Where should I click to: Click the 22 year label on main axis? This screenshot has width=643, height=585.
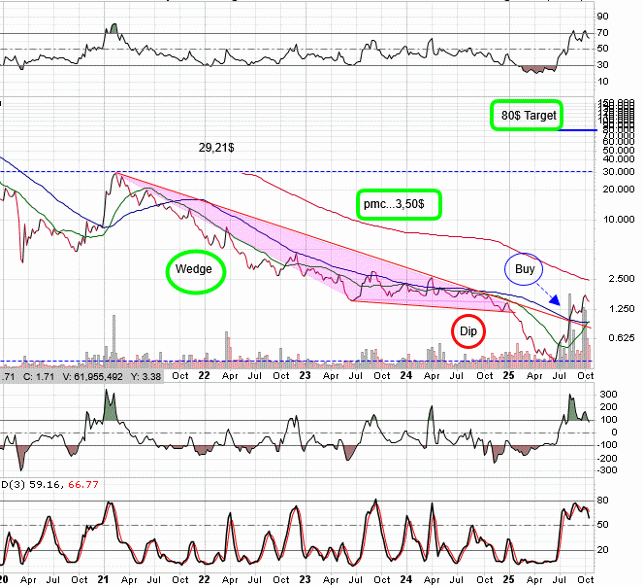[204, 376]
